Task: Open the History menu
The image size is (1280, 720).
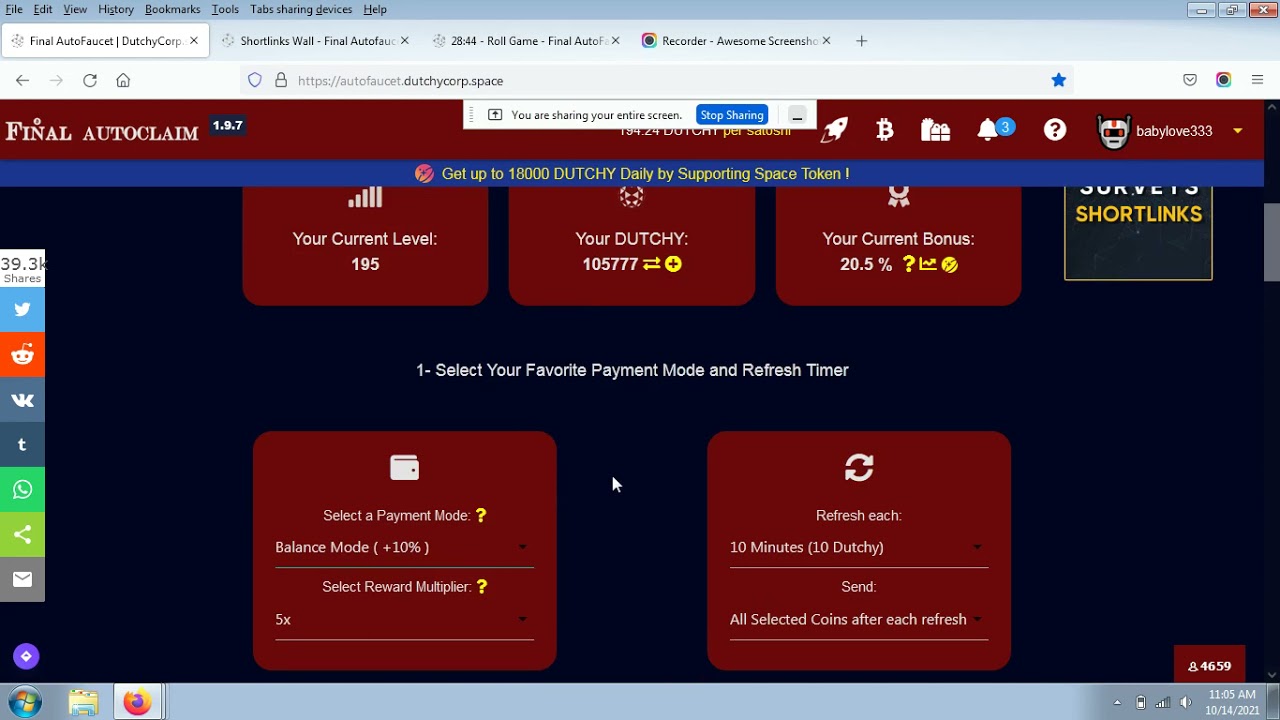Action: coord(116,9)
